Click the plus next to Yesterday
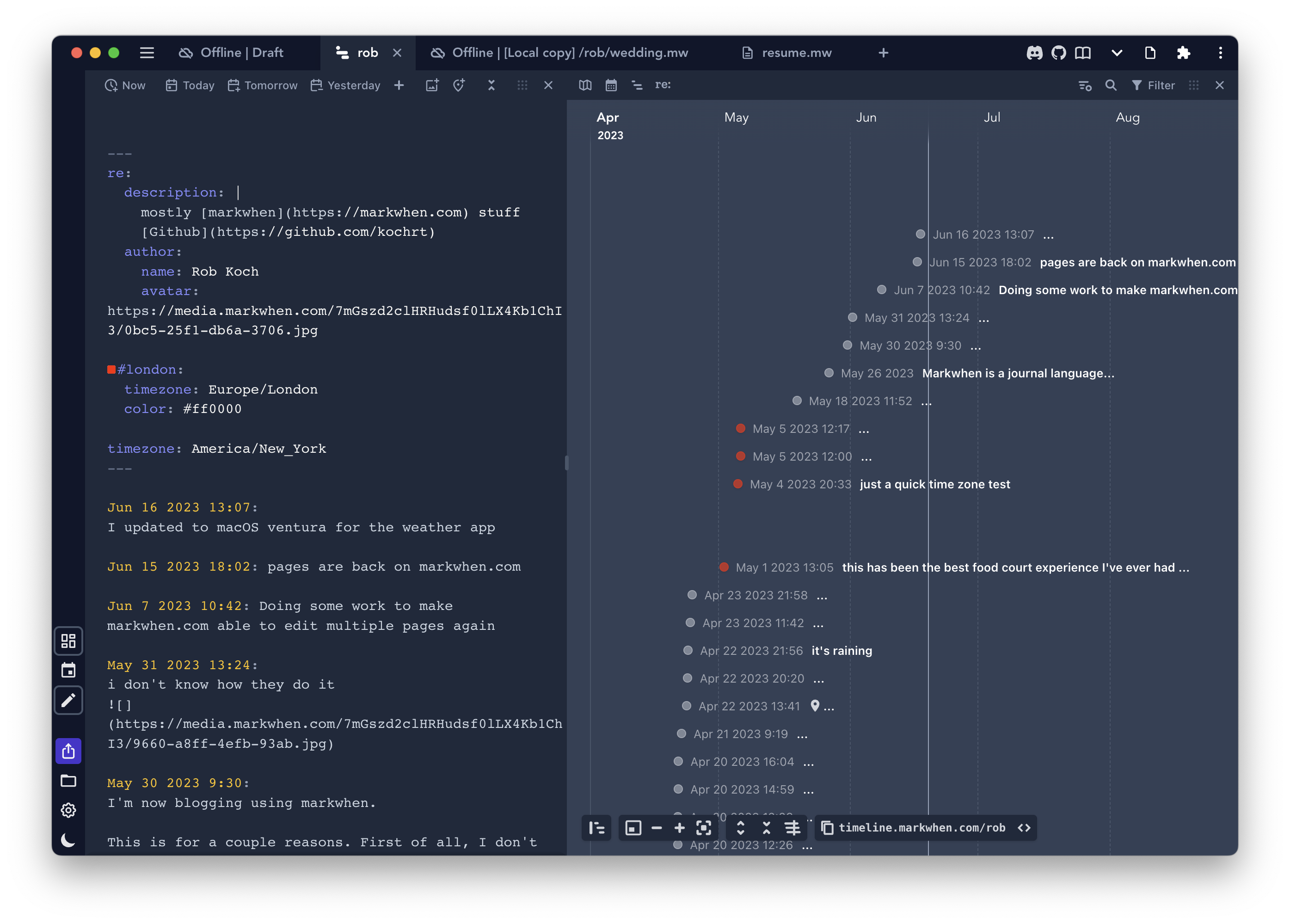Viewport: 1290px width, 924px height. 399,86
